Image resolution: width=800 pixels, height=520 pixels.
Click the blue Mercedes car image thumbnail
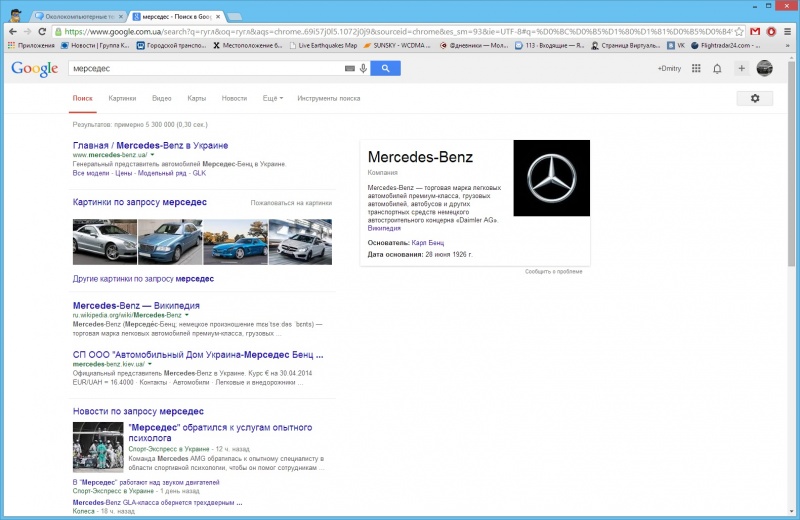pyautogui.click(x=234, y=241)
